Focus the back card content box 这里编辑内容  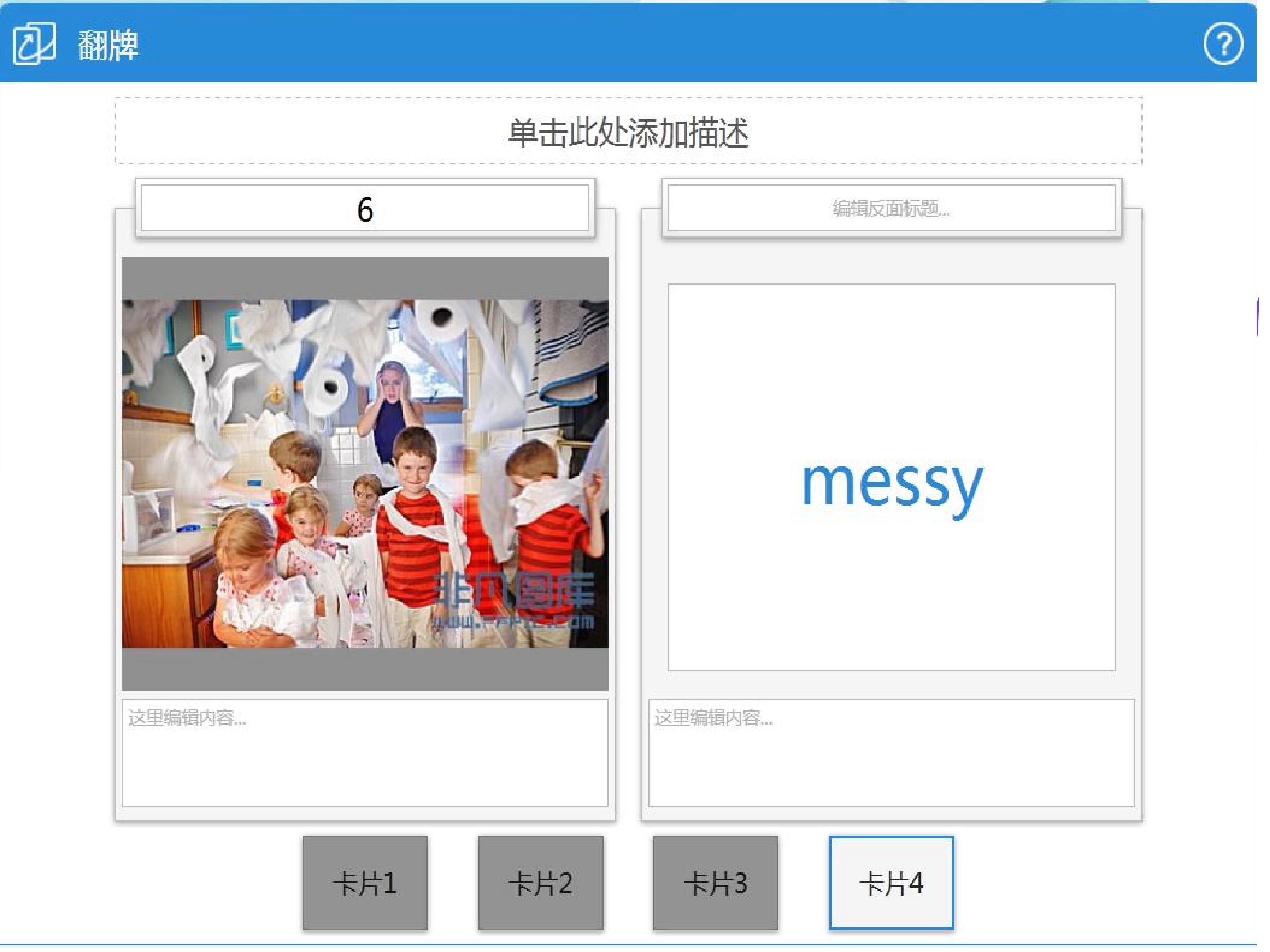[x=892, y=753]
